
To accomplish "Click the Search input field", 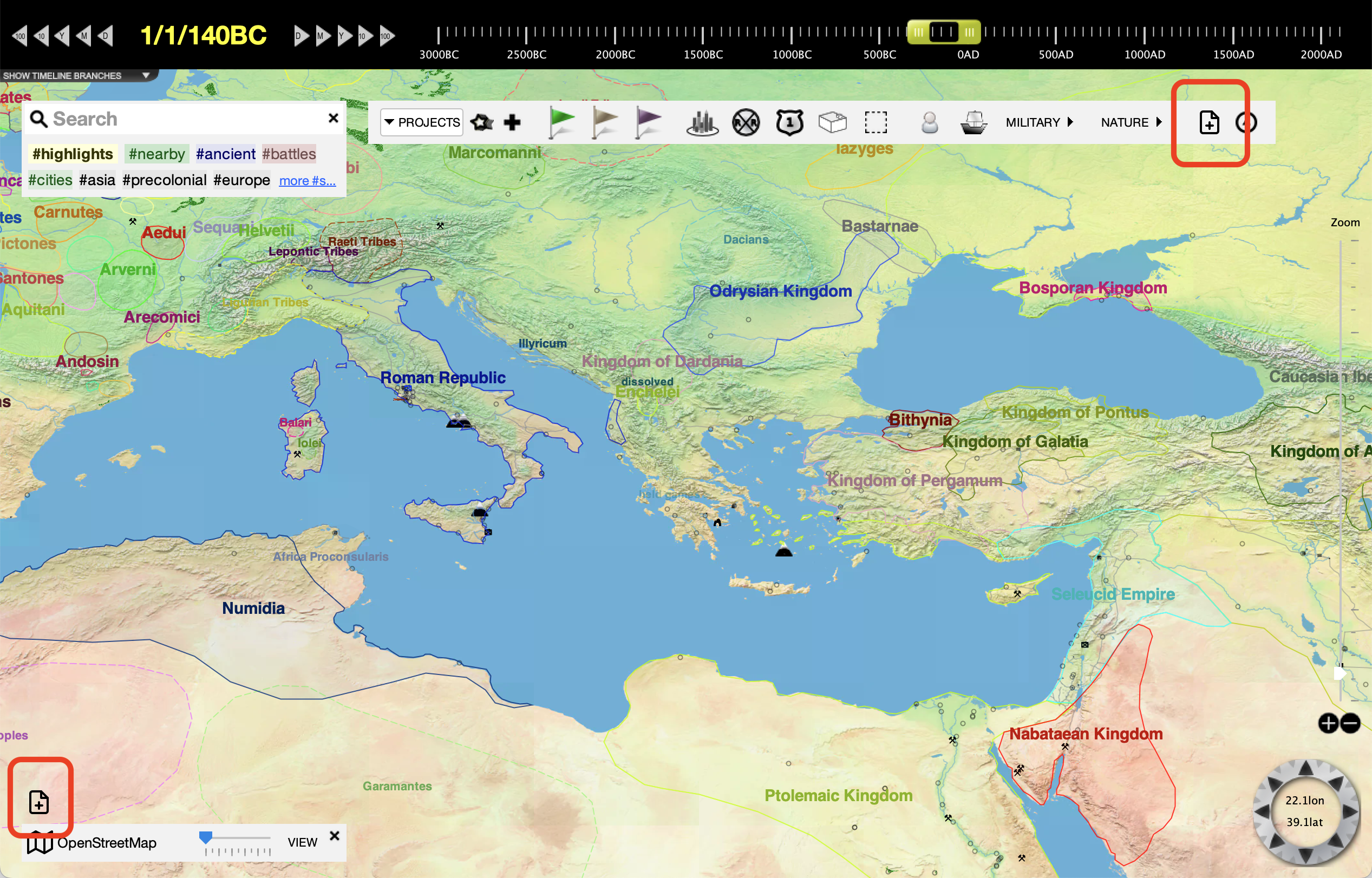I will (x=182, y=119).
